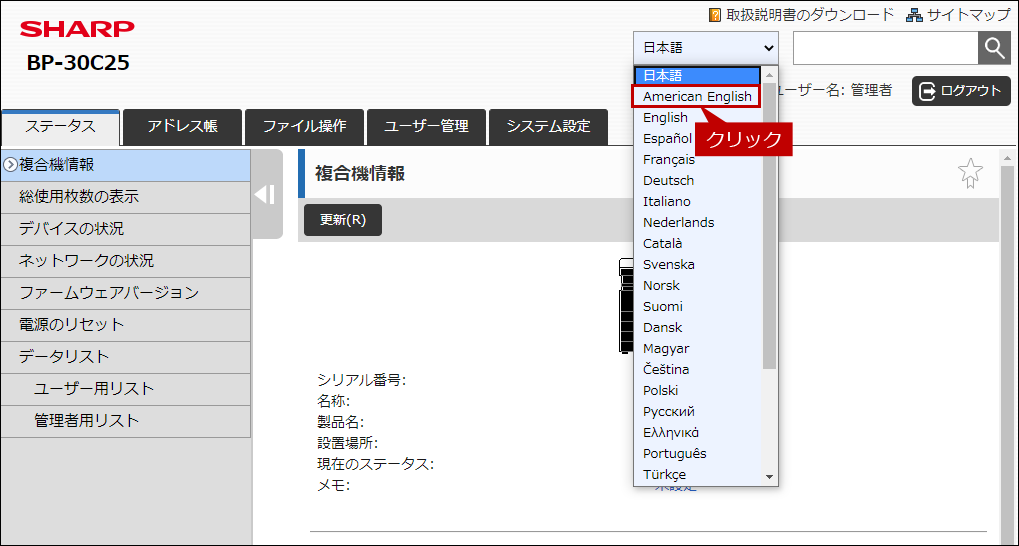Click the シリアル番号: label
This screenshot has width=1019, height=546.
(362, 380)
